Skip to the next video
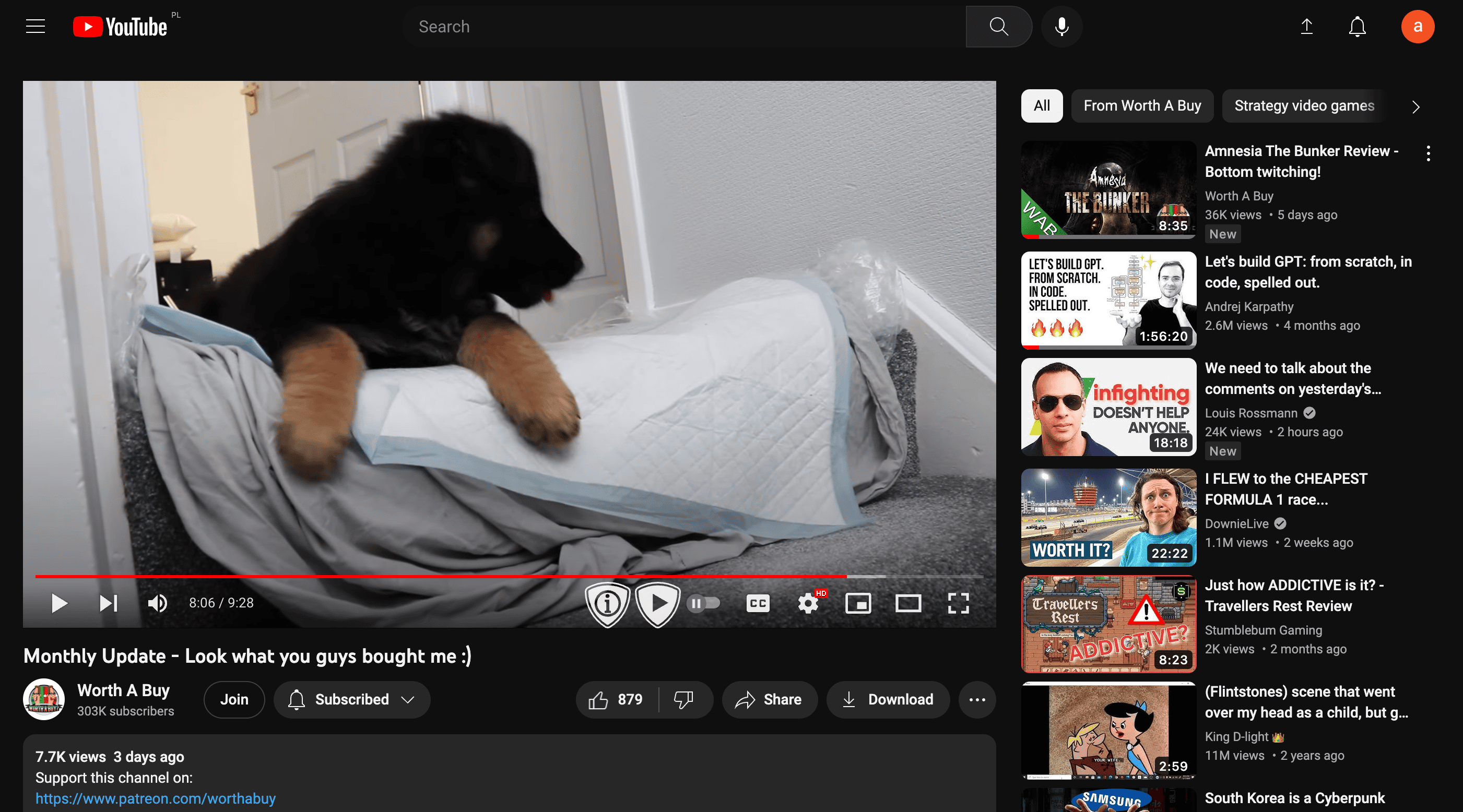The width and height of the screenshot is (1463, 812). [x=108, y=603]
